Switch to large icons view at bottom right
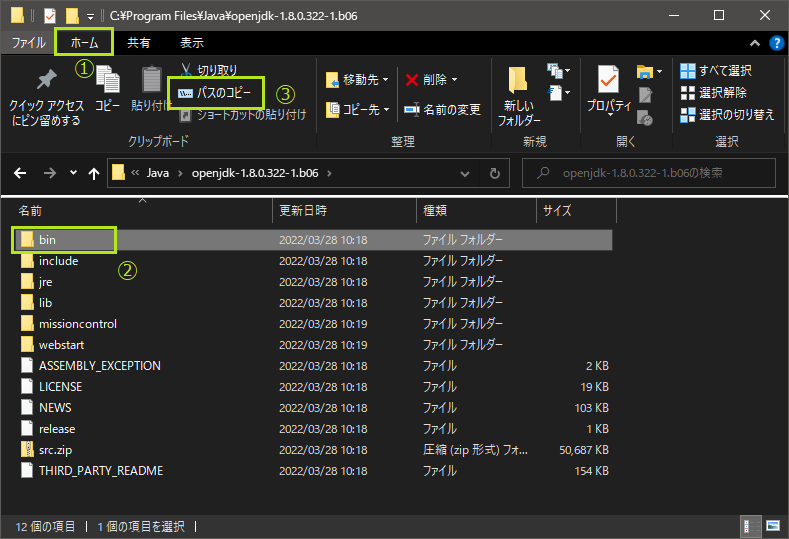The width and height of the screenshot is (789, 539). (773, 525)
